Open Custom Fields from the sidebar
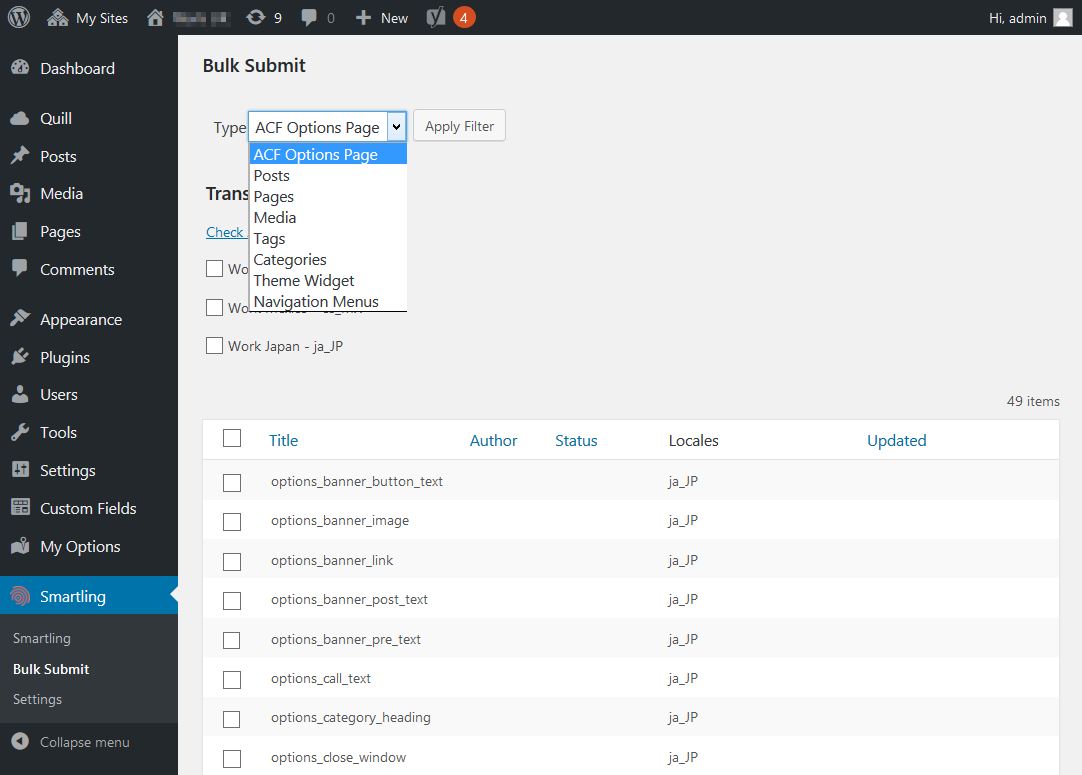Viewport: 1082px width, 775px height. tap(88, 509)
